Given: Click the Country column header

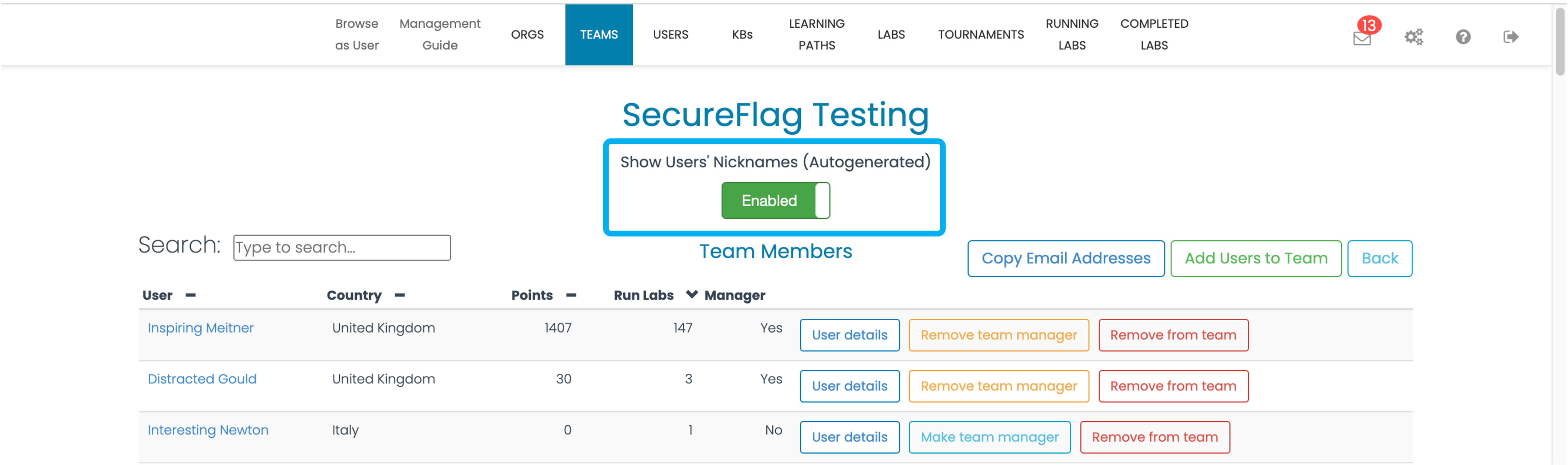Looking at the screenshot, I should (354, 295).
